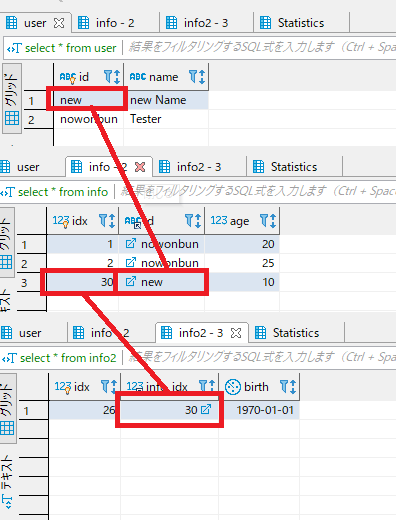
Task: Close the 'info2 - 3' tab
Action: tap(236, 333)
